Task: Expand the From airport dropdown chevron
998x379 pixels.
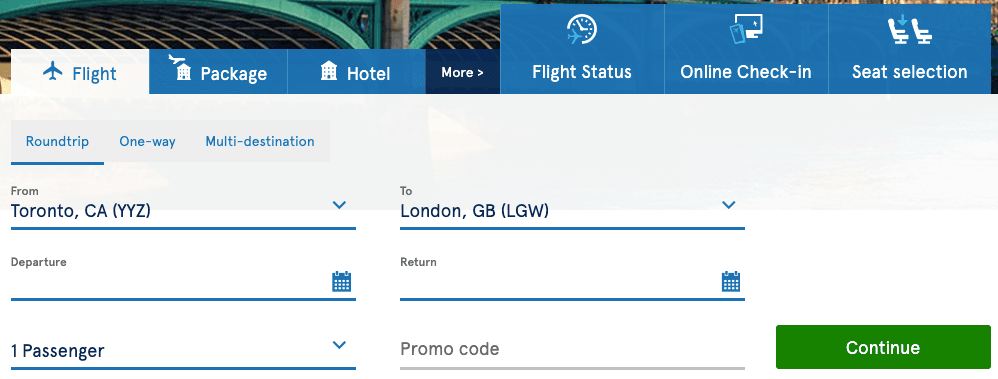Action: point(340,205)
